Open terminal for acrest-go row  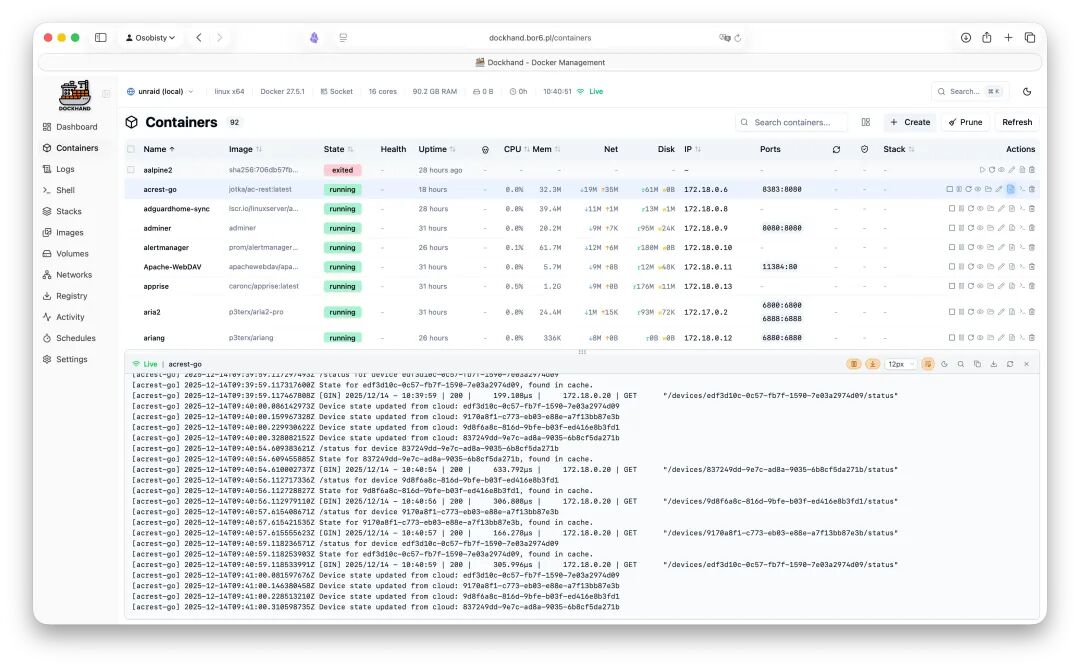pos(1022,189)
